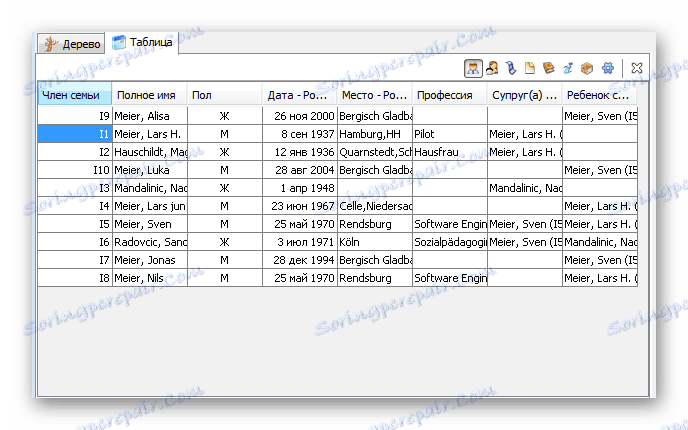Click birthplace Hamburg,HH cell
The height and width of the screenshot is (430, 688).
point(375,134)
